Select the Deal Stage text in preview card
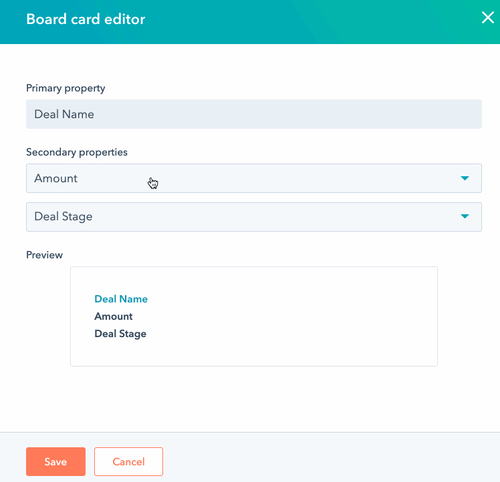The height and width of the screenshot is (482, 500). [x=120, y=334]
